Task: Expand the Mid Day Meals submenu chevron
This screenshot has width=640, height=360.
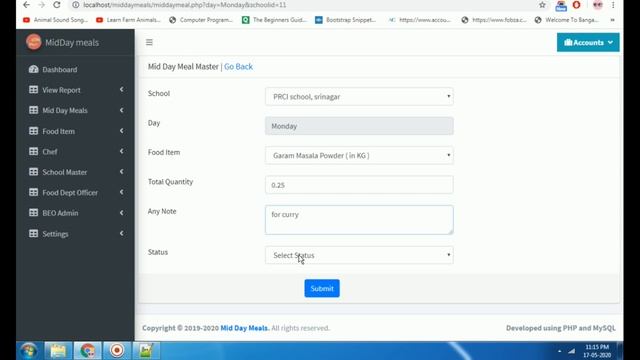Action: tap(122, 110)
